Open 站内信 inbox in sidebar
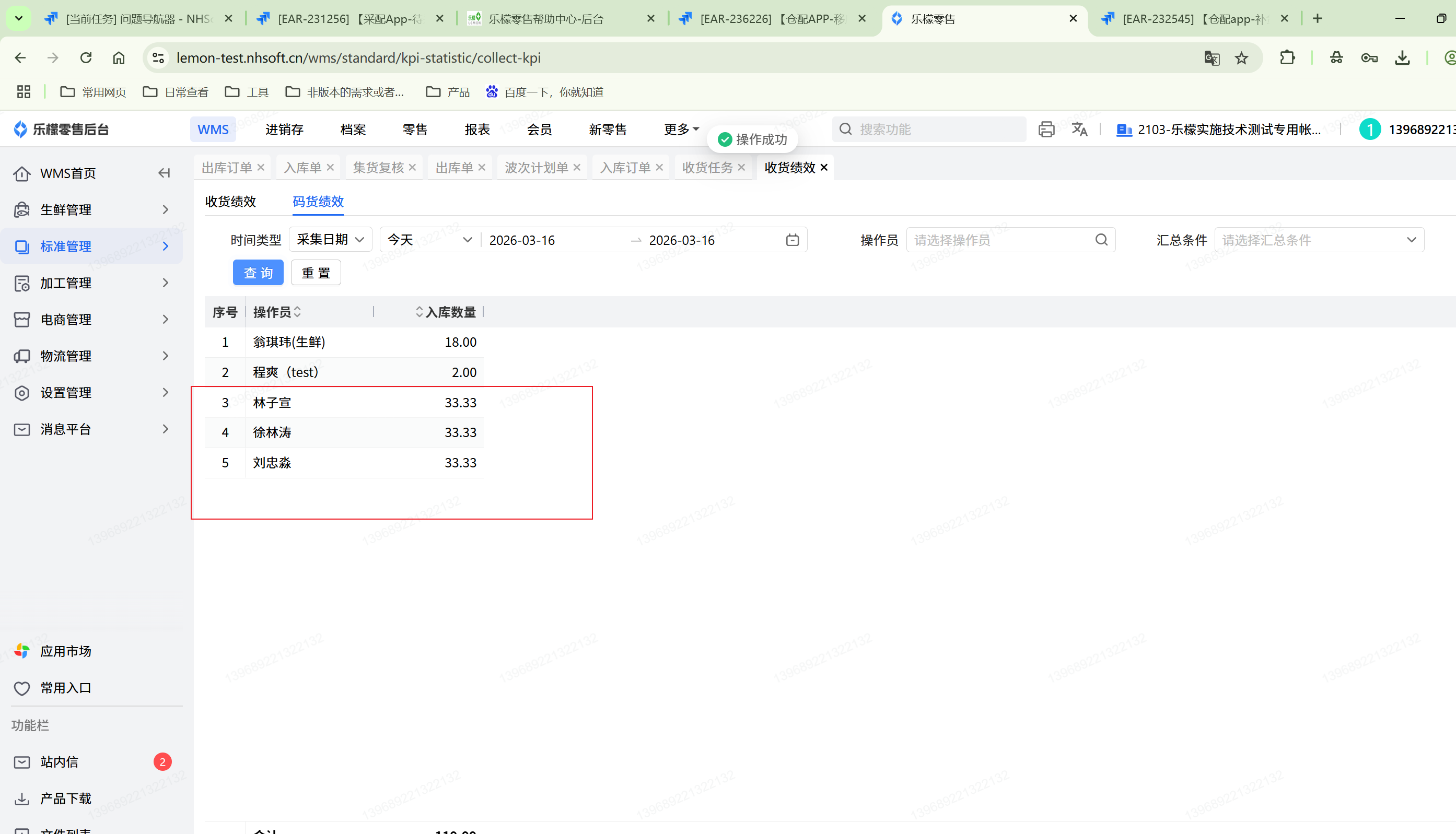The width and height of the screenshot is (1456, 834). [59, 762]
